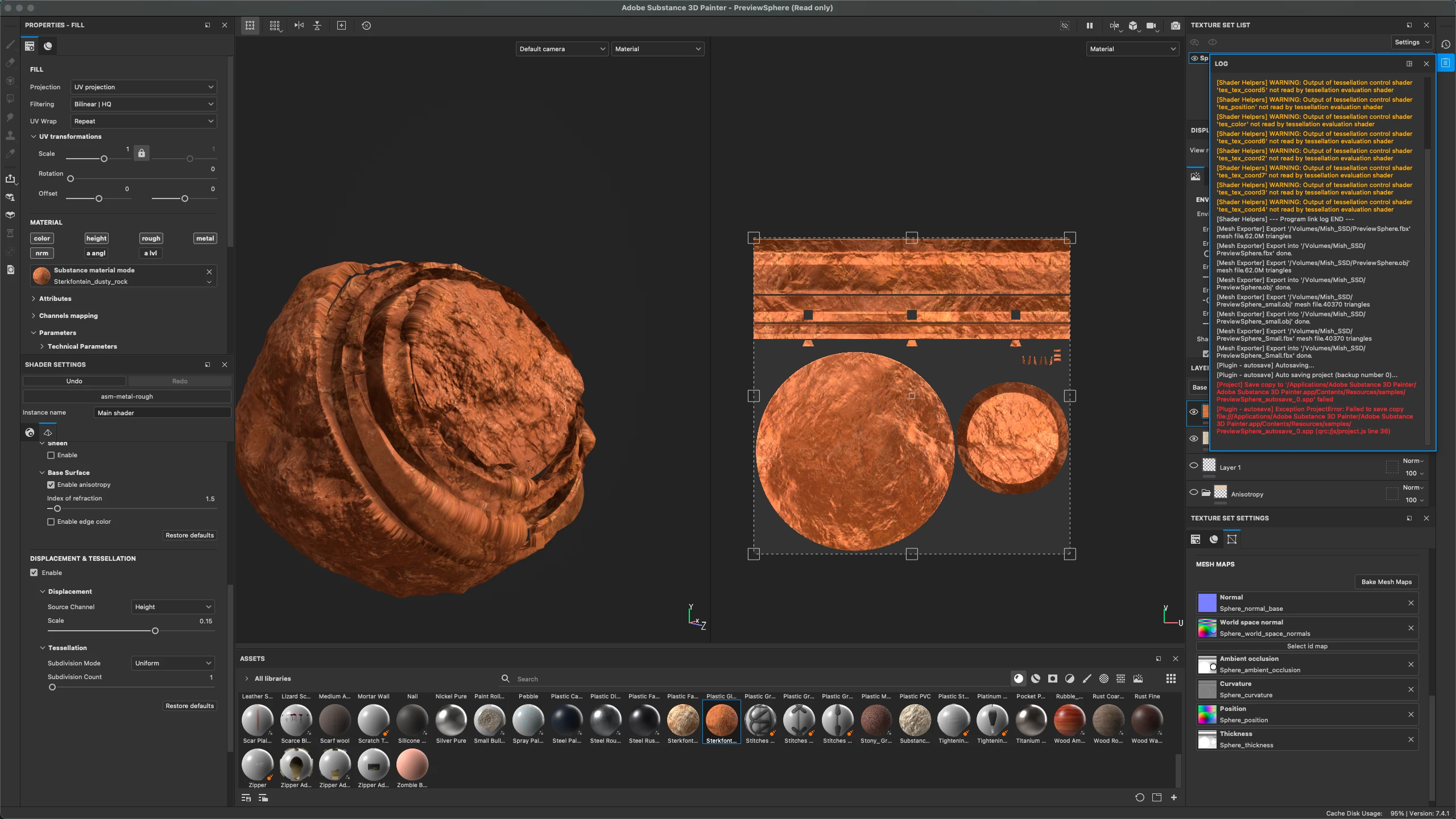Viewport: 1456px width, 819px height.
Task: Toggle the rough material channel button
Action: [x=151, y=238]
